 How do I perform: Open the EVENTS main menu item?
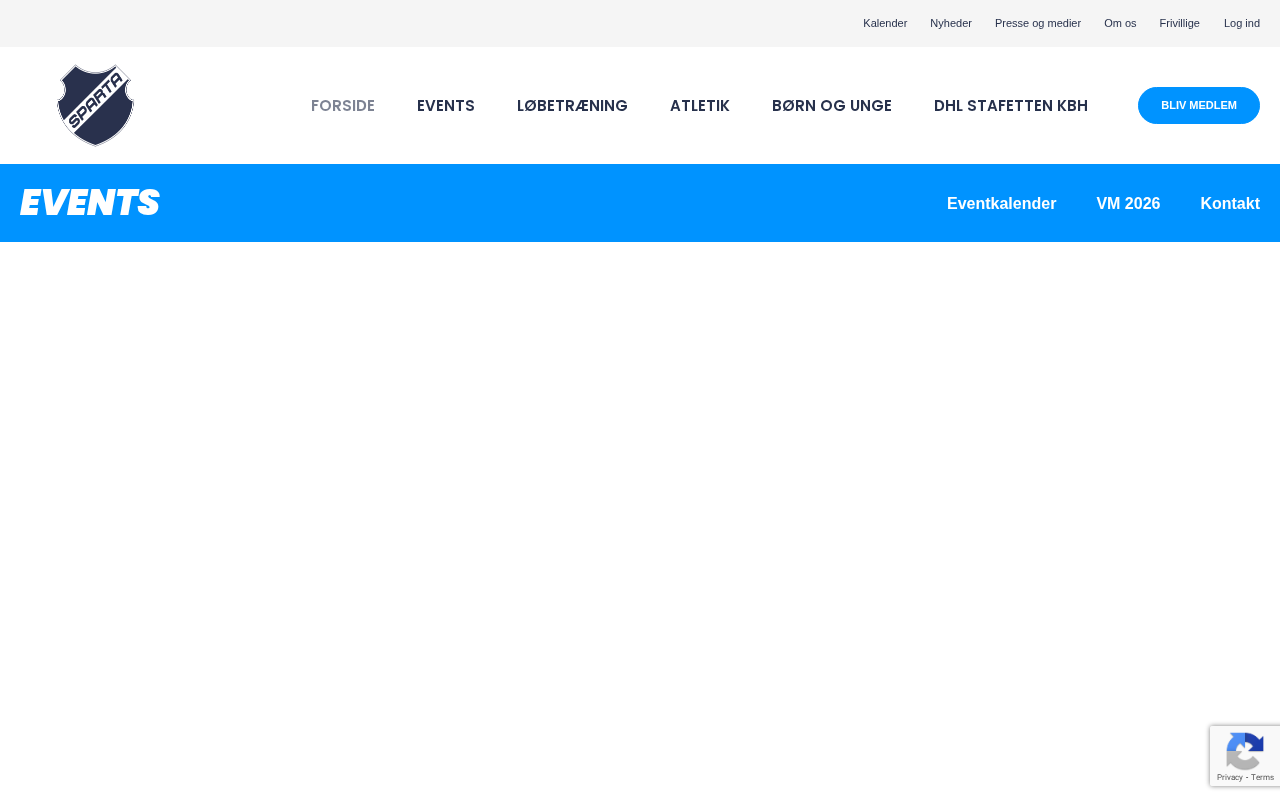pos(446,105)
